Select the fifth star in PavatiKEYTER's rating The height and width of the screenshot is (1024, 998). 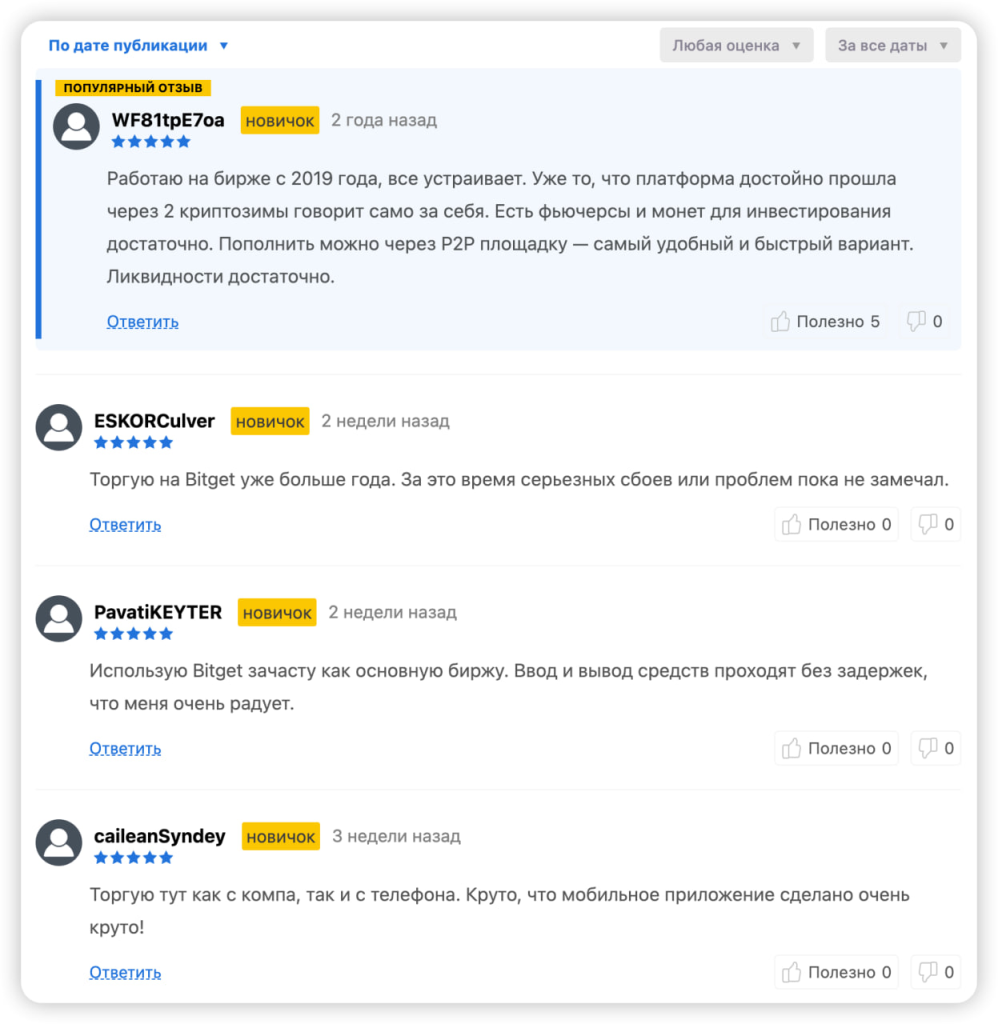167,633
